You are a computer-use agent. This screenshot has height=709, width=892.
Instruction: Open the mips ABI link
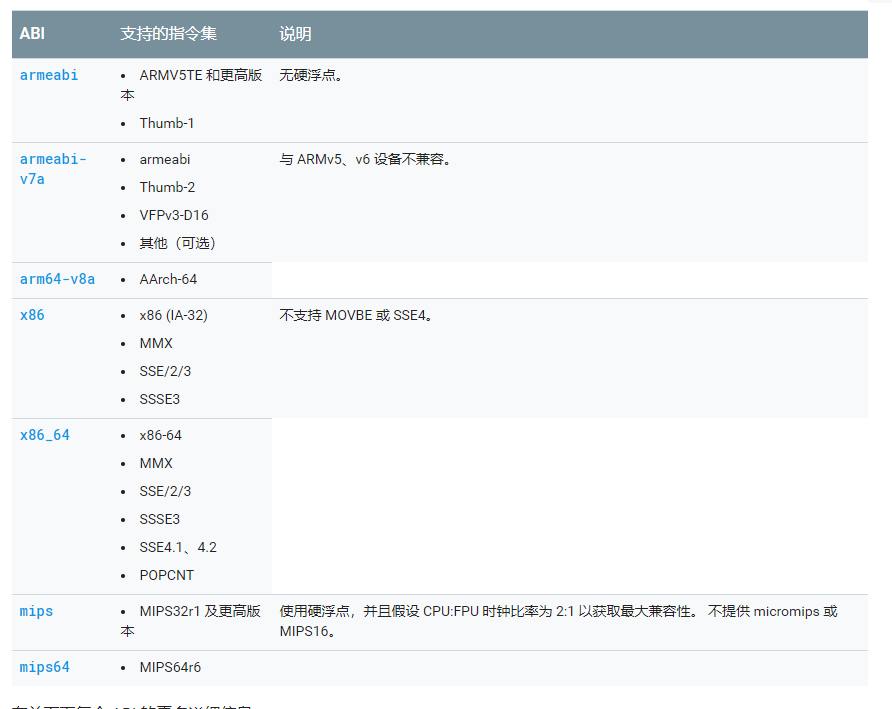coord(36,612)
